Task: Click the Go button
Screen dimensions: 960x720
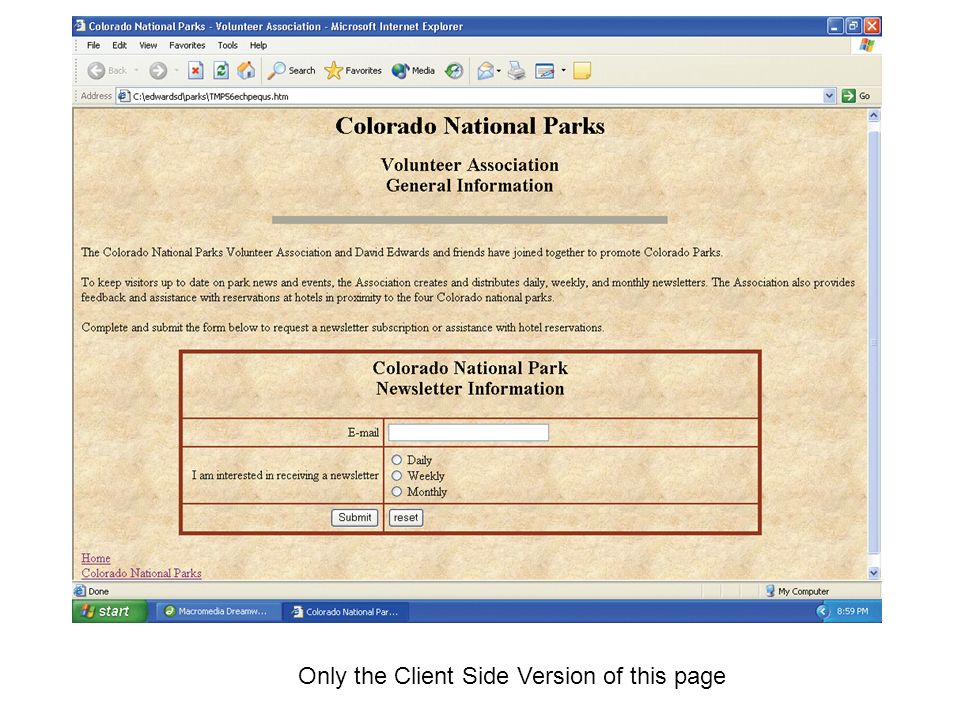Action: pyautogui.click(x=856, y=96)
